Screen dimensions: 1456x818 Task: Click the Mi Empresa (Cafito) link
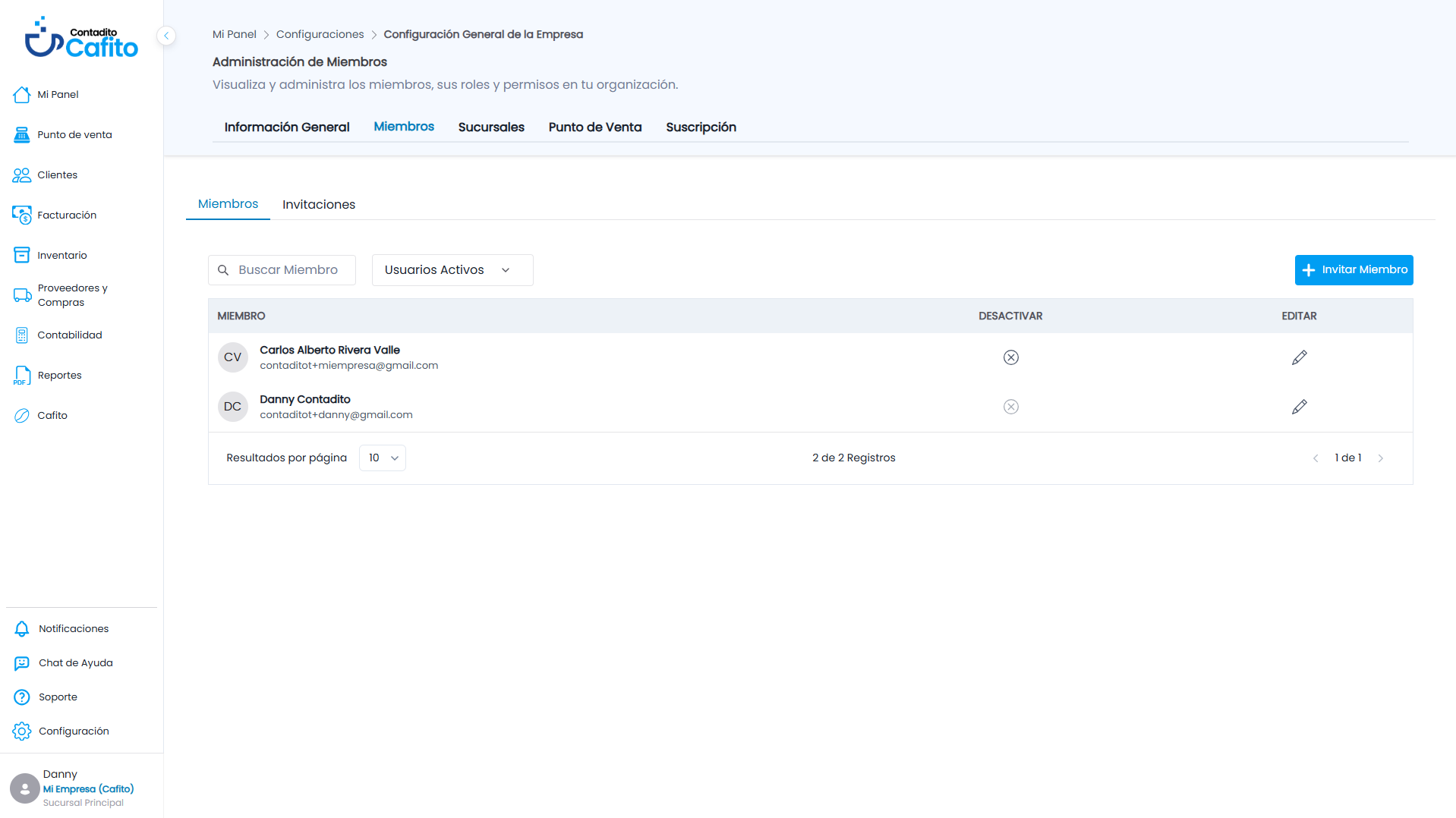pos(88,789)
